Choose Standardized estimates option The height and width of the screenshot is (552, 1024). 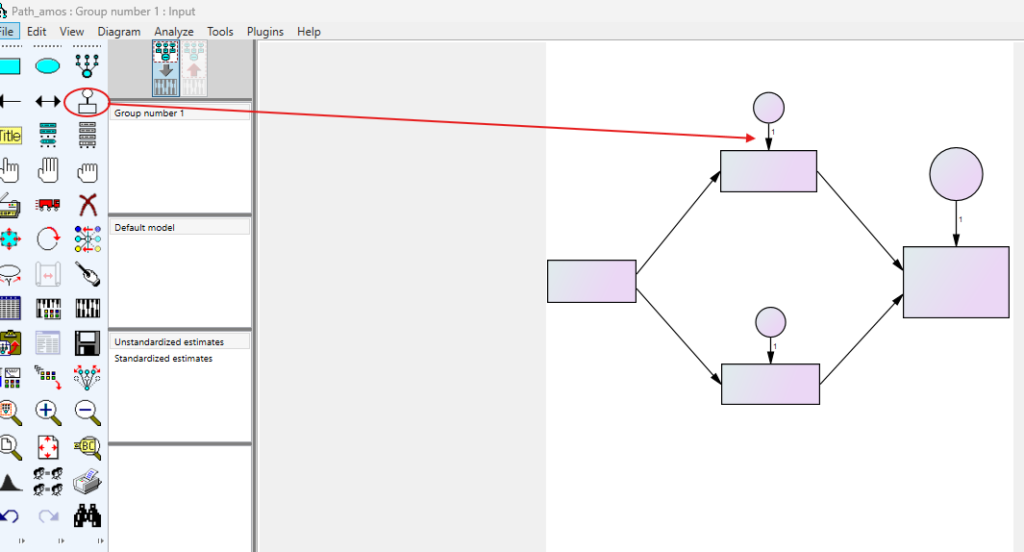pyautogui.click(x=163, y=358)
